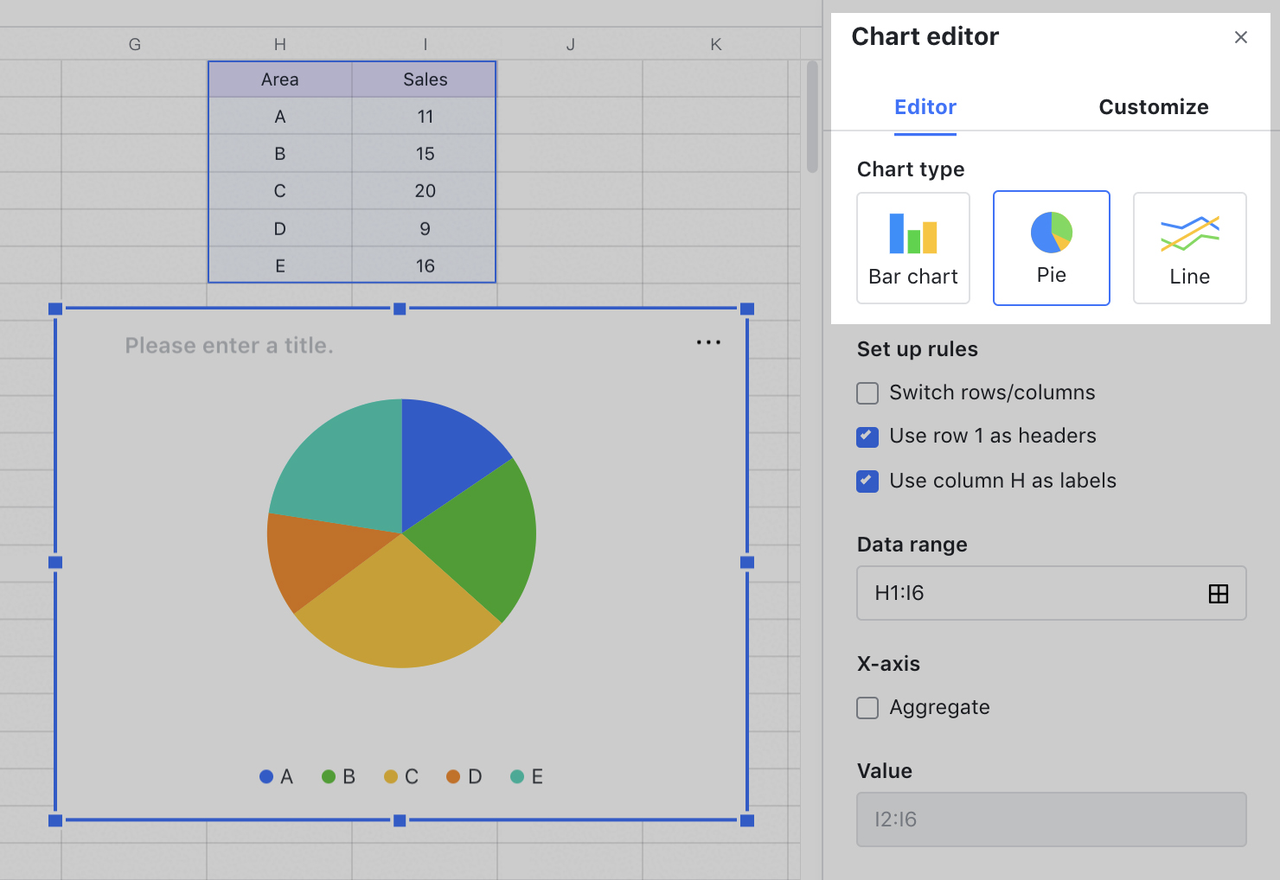The height and width of the screenshot is (880, 1280).
Task: Open the data range grid selector icon
Action: pyautogui.click(x=1218, y=594)
